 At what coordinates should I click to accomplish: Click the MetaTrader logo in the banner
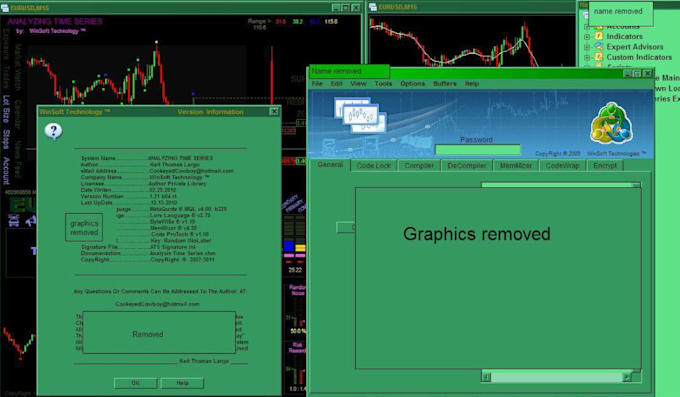[611, 123]
